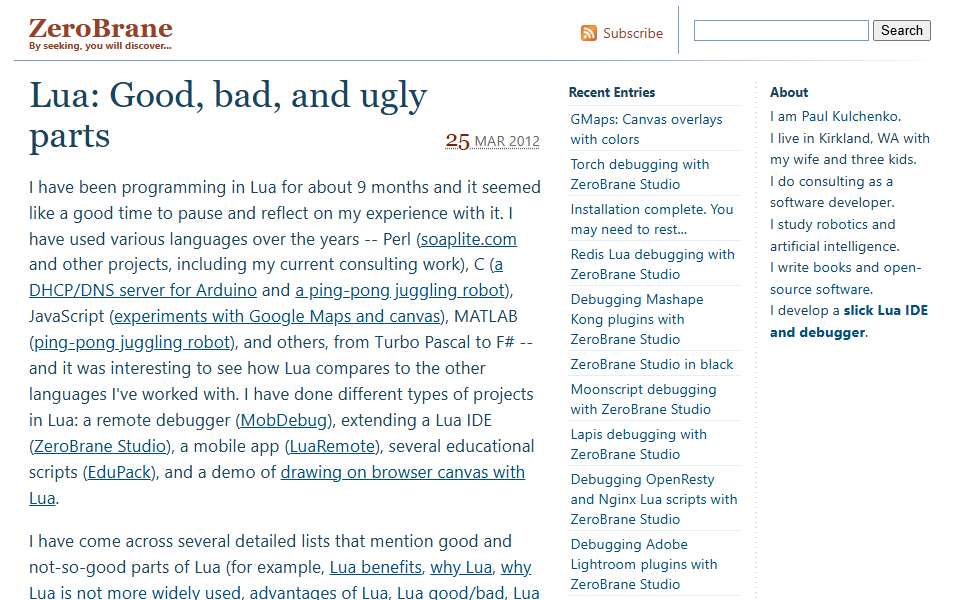
Task: Focus the search text field
Action: 781,31
